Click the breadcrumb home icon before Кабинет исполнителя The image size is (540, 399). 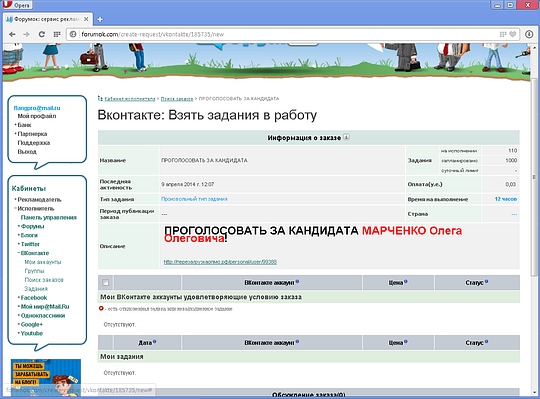tap(100, 98)
